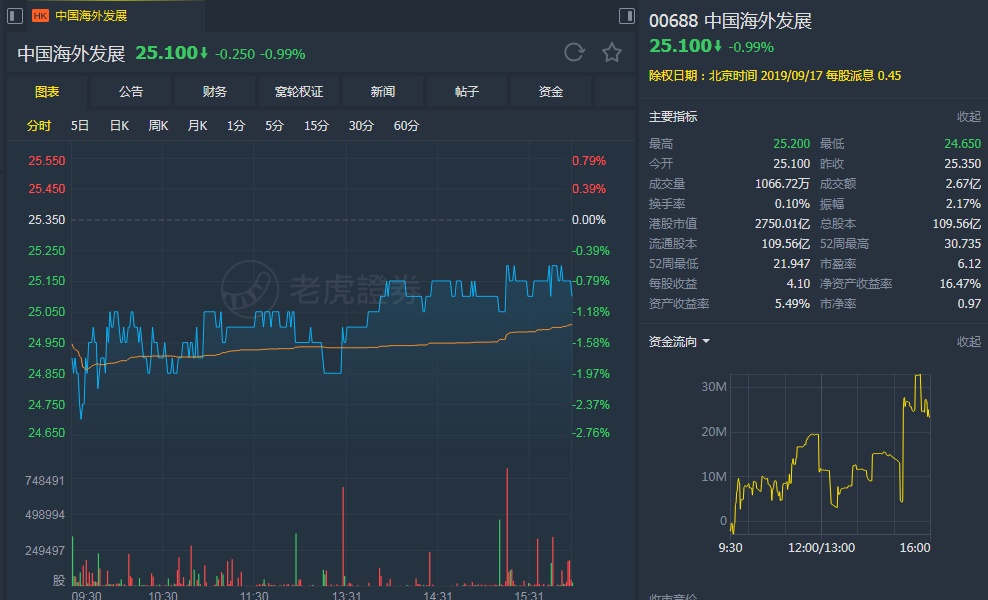Image resolution: width=988 pixels, height=600 pixels.
Task: Select the 15分 chart period
Action: click(316, 125)
